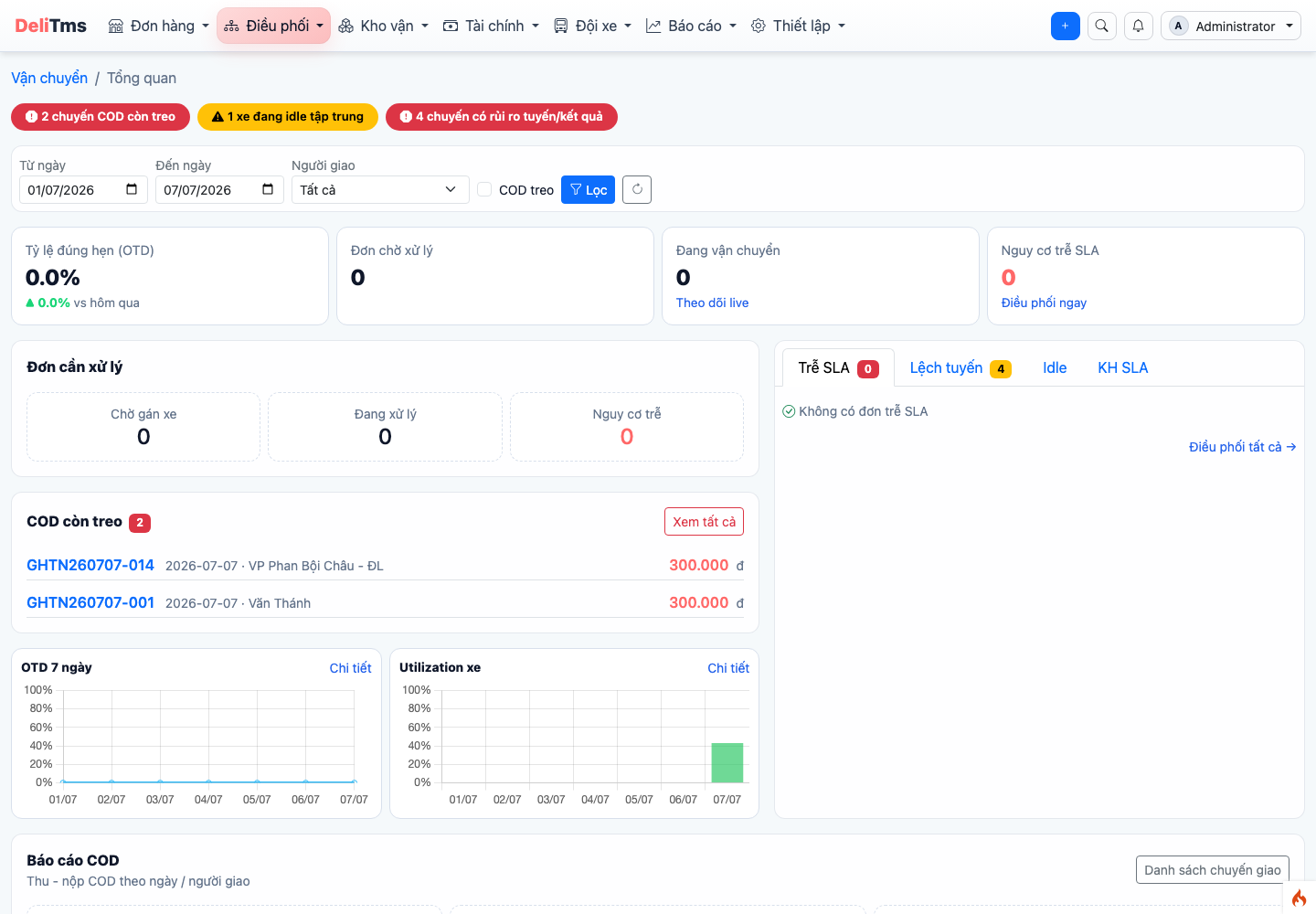Image resolution: width=1316 pixels, height=914 pixels.
Task: Open calendar picker in Đến ngày field
Action: pyautogui.click(x=268, y=189)
